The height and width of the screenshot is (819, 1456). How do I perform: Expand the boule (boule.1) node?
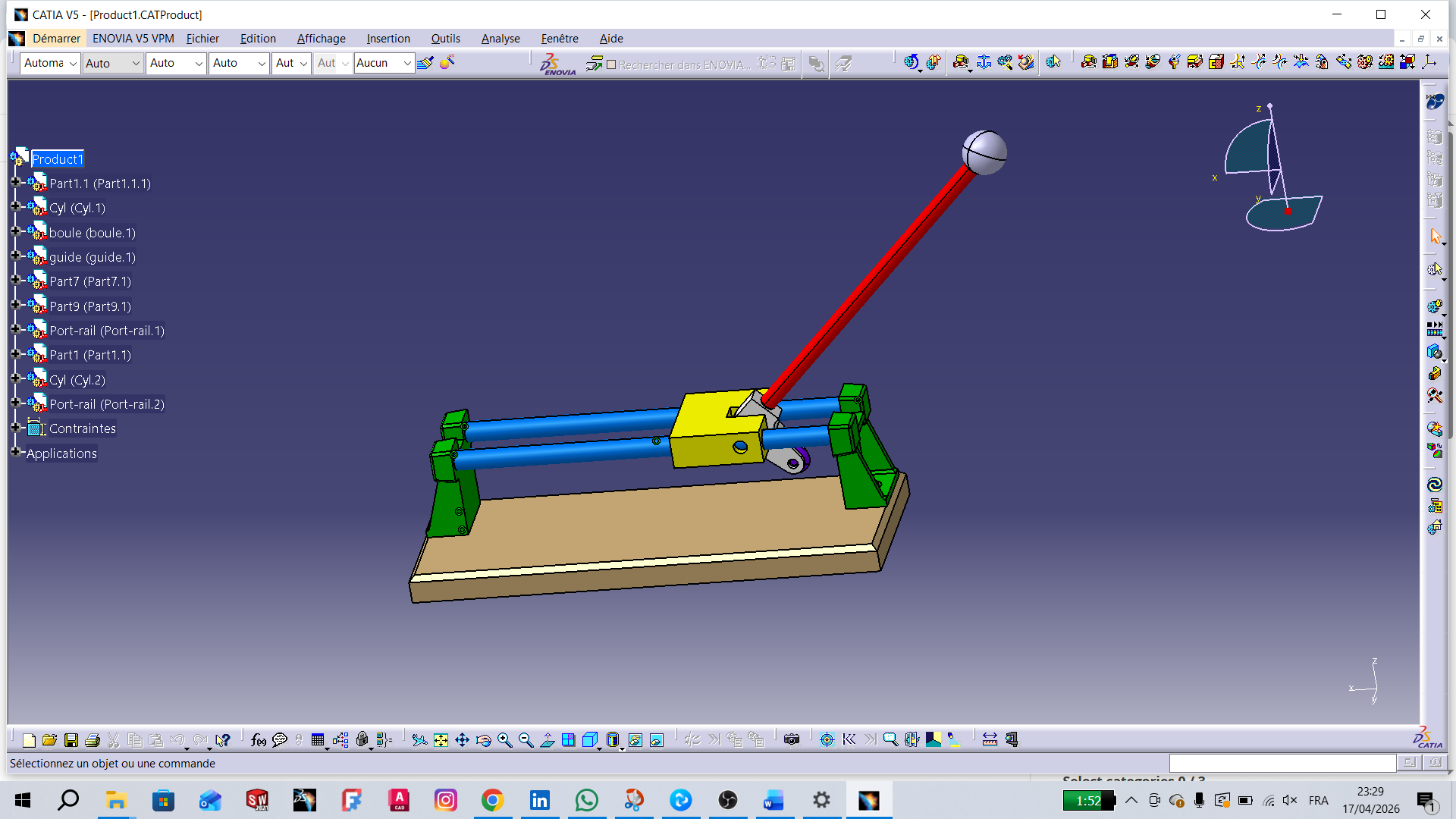coord(15,231)
